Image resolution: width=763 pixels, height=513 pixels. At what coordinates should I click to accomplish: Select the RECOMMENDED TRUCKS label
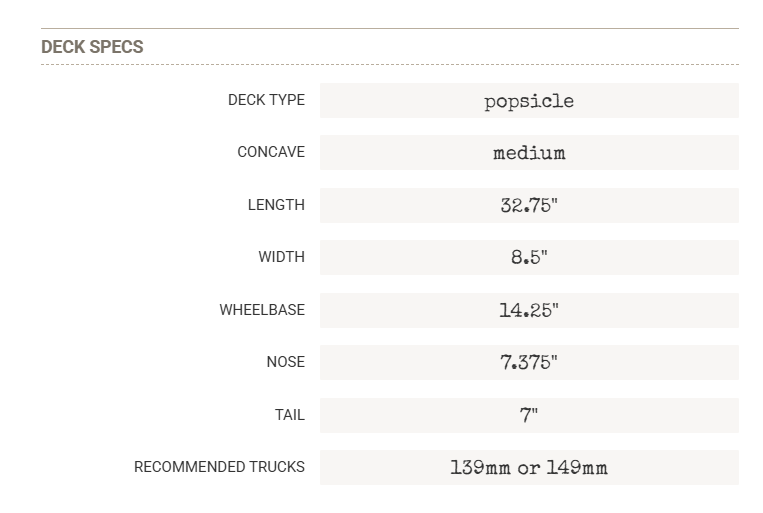tap(219, 467)
